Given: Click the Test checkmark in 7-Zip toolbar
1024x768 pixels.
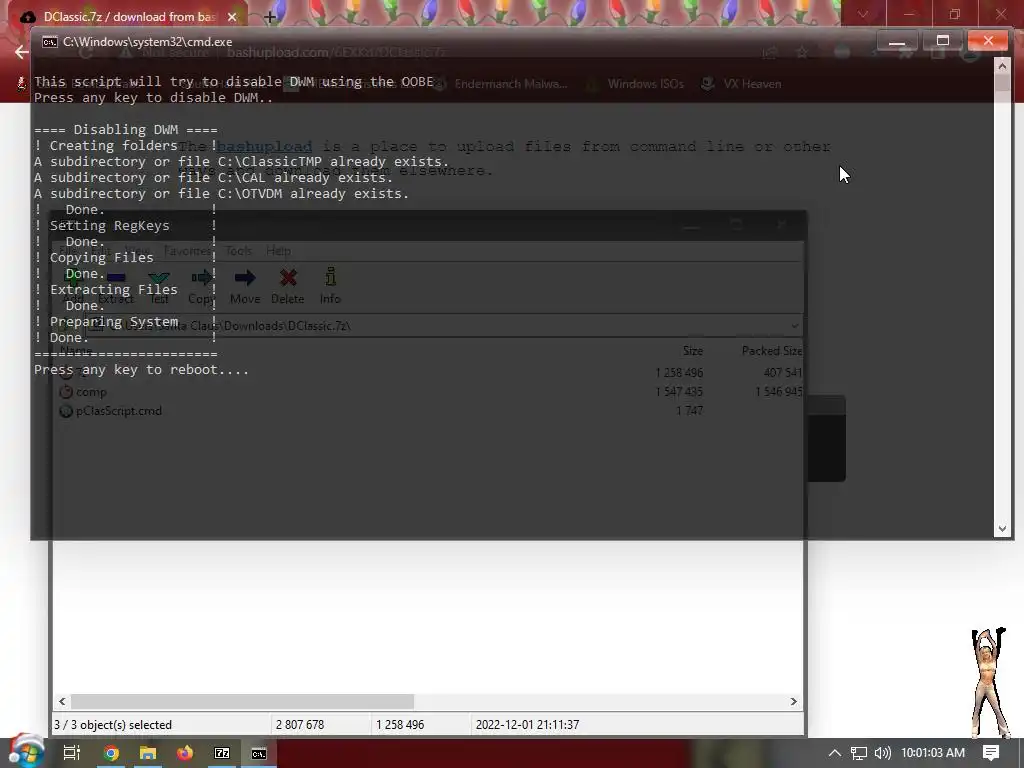Looking at the screenshot, I should pyautogui.click(x=159, y=286).
